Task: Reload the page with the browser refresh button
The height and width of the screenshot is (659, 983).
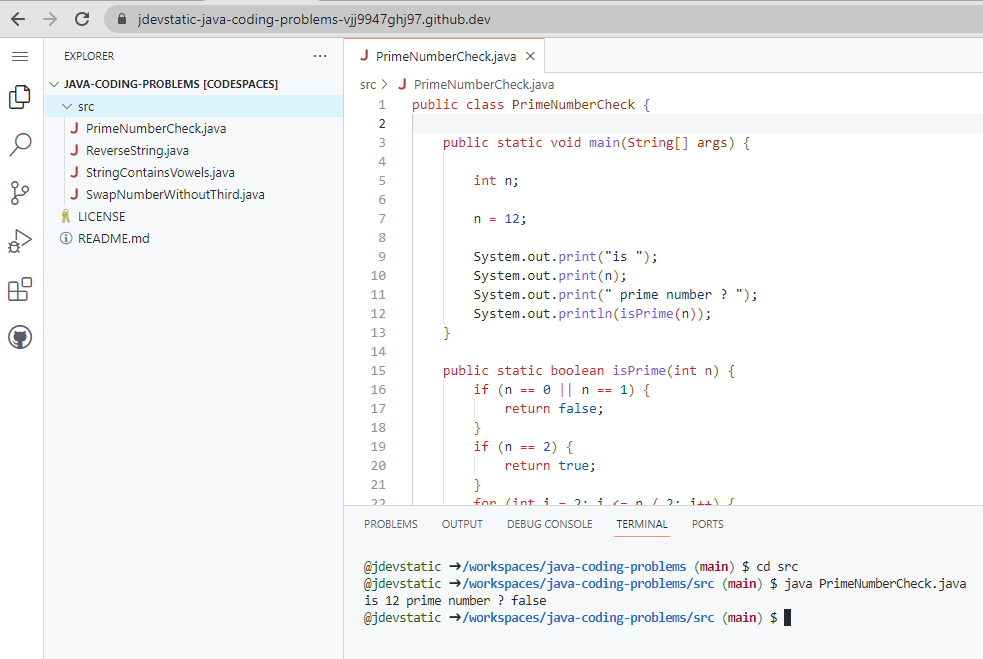Action: 82,17
